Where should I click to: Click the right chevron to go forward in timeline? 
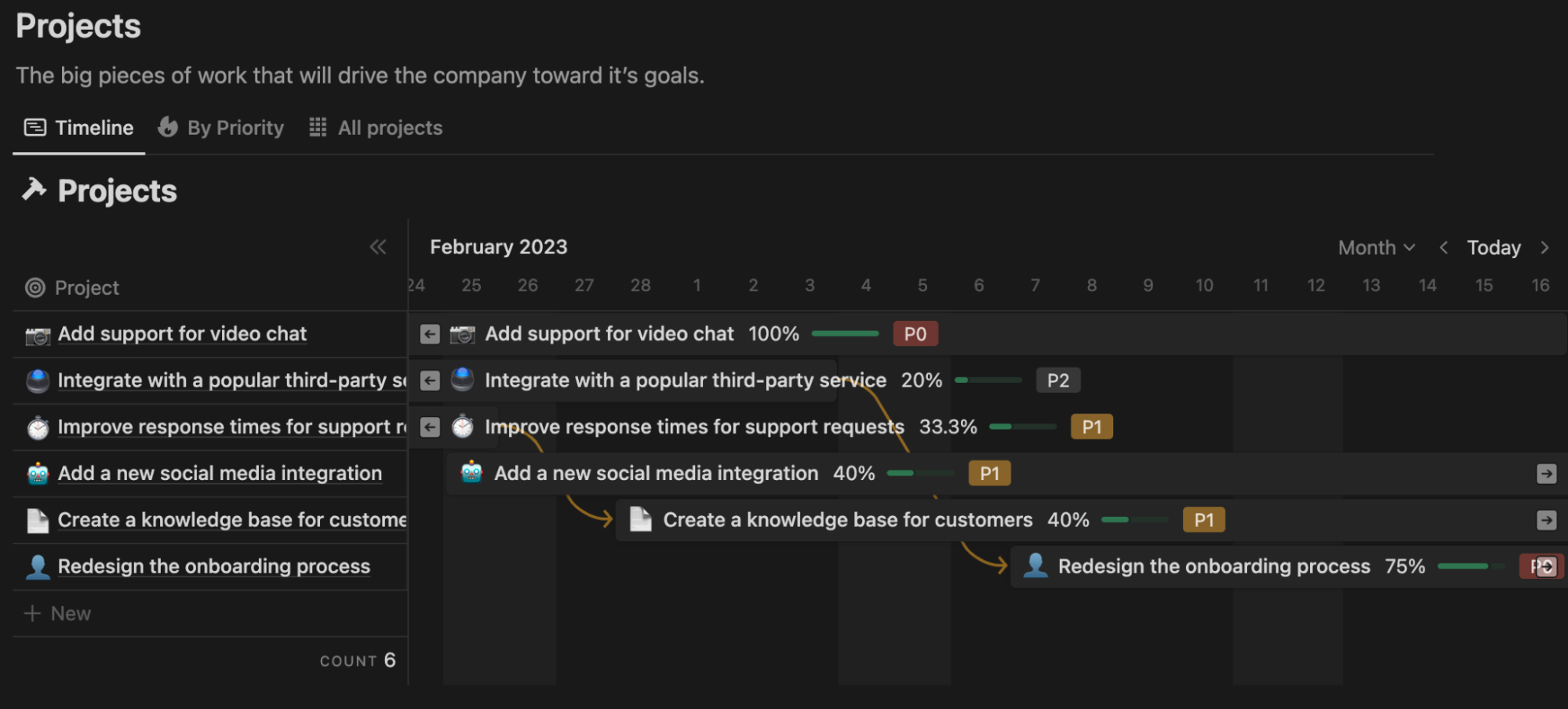click(1546, 247)
